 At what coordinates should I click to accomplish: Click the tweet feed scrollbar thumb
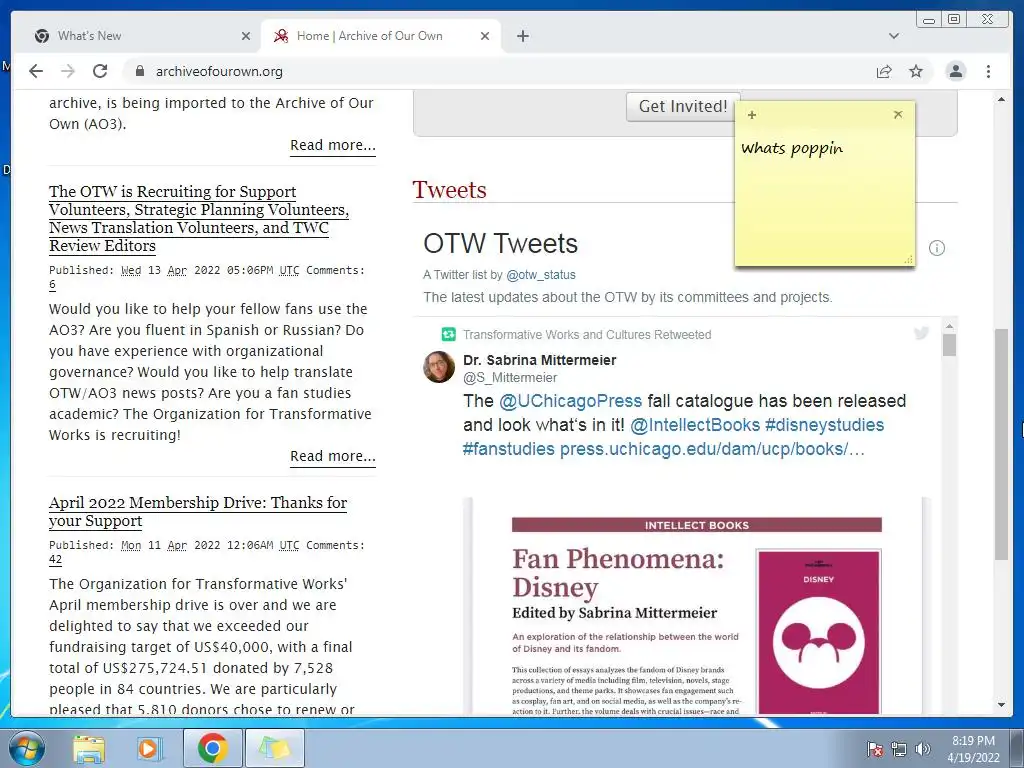(950, 344)
